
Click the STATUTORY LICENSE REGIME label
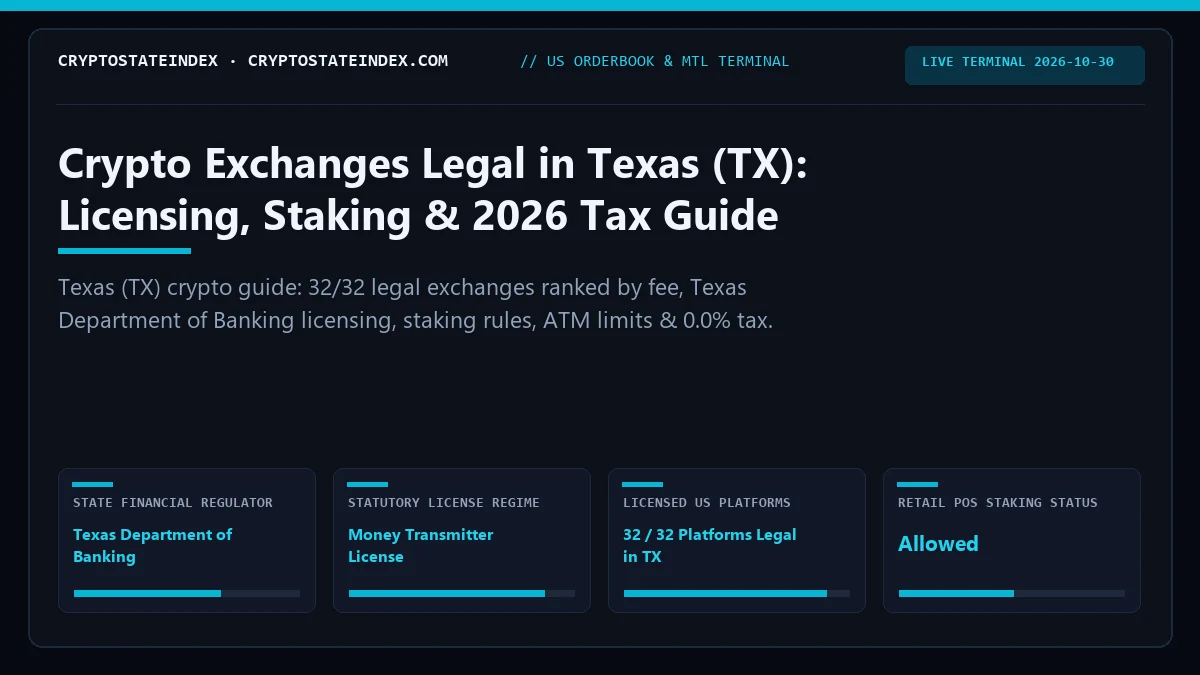click(x=444, y=503)
